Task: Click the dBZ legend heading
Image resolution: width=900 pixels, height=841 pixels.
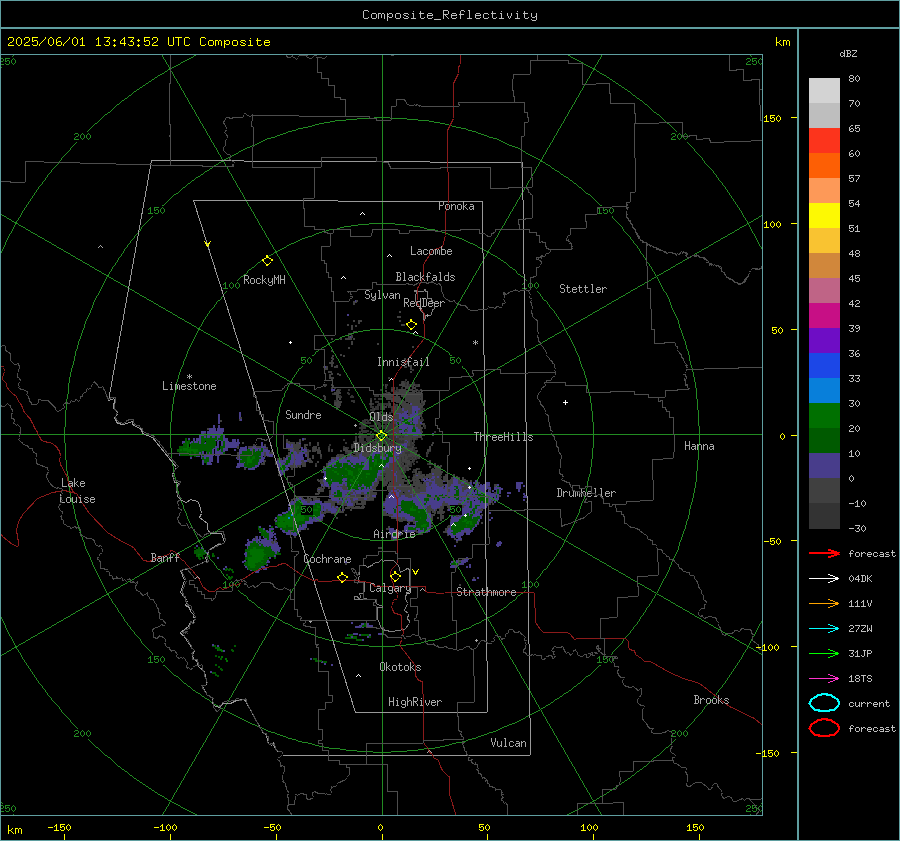Action: click(848, 53)
